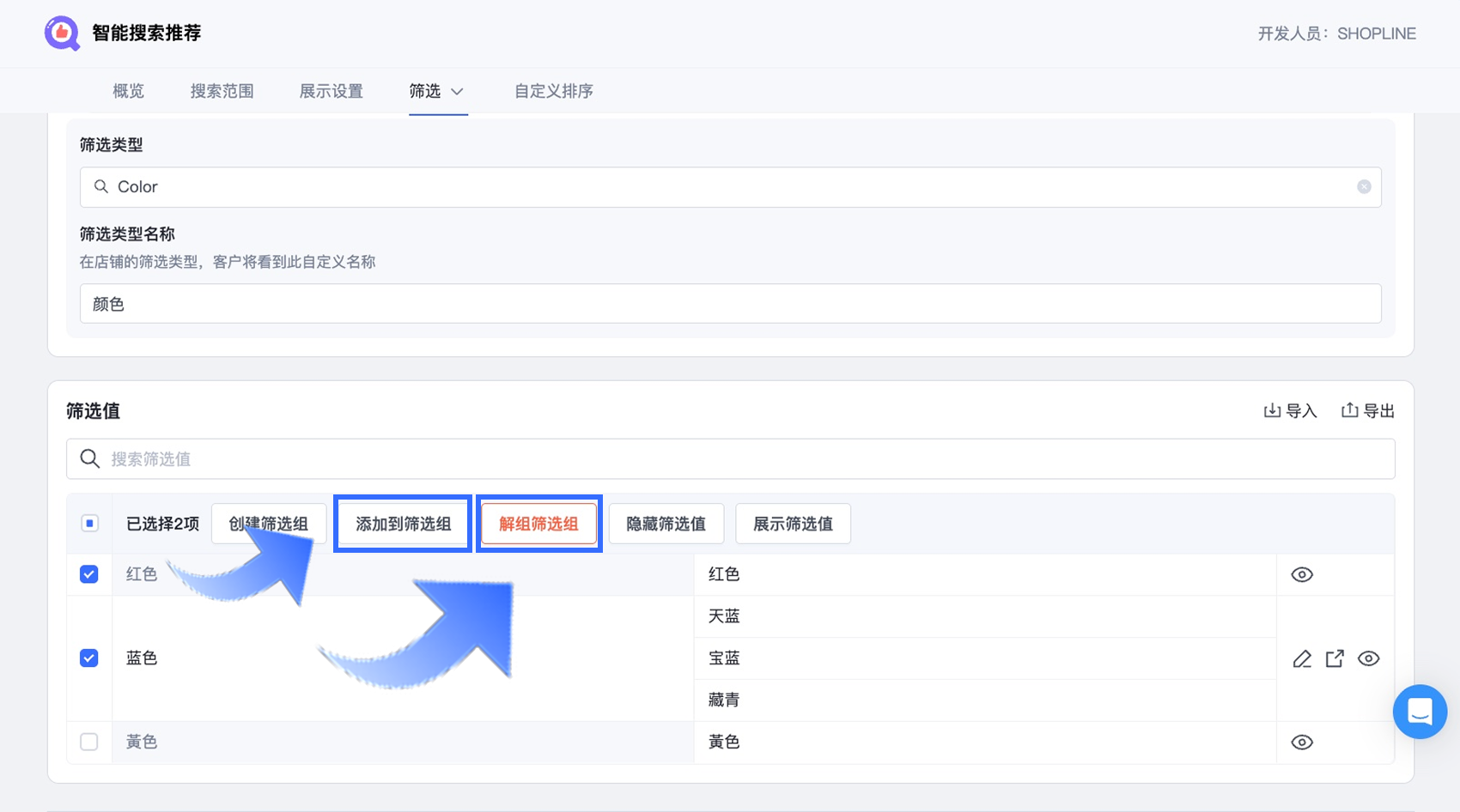Screen dimensions: 1460x812
Task: Click the 导出 export button
Action: click(1368, 411)
